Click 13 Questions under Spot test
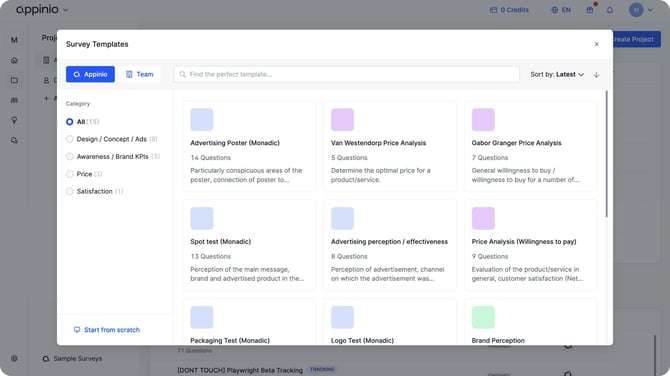Screen dimensions: 670x376 (211, 256)
